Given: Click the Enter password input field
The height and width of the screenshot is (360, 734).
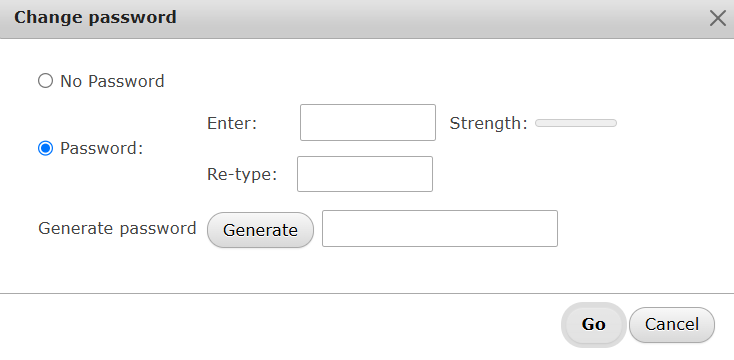Looking at the screenshot, I should pyautogui.click(x=368, y=123).
